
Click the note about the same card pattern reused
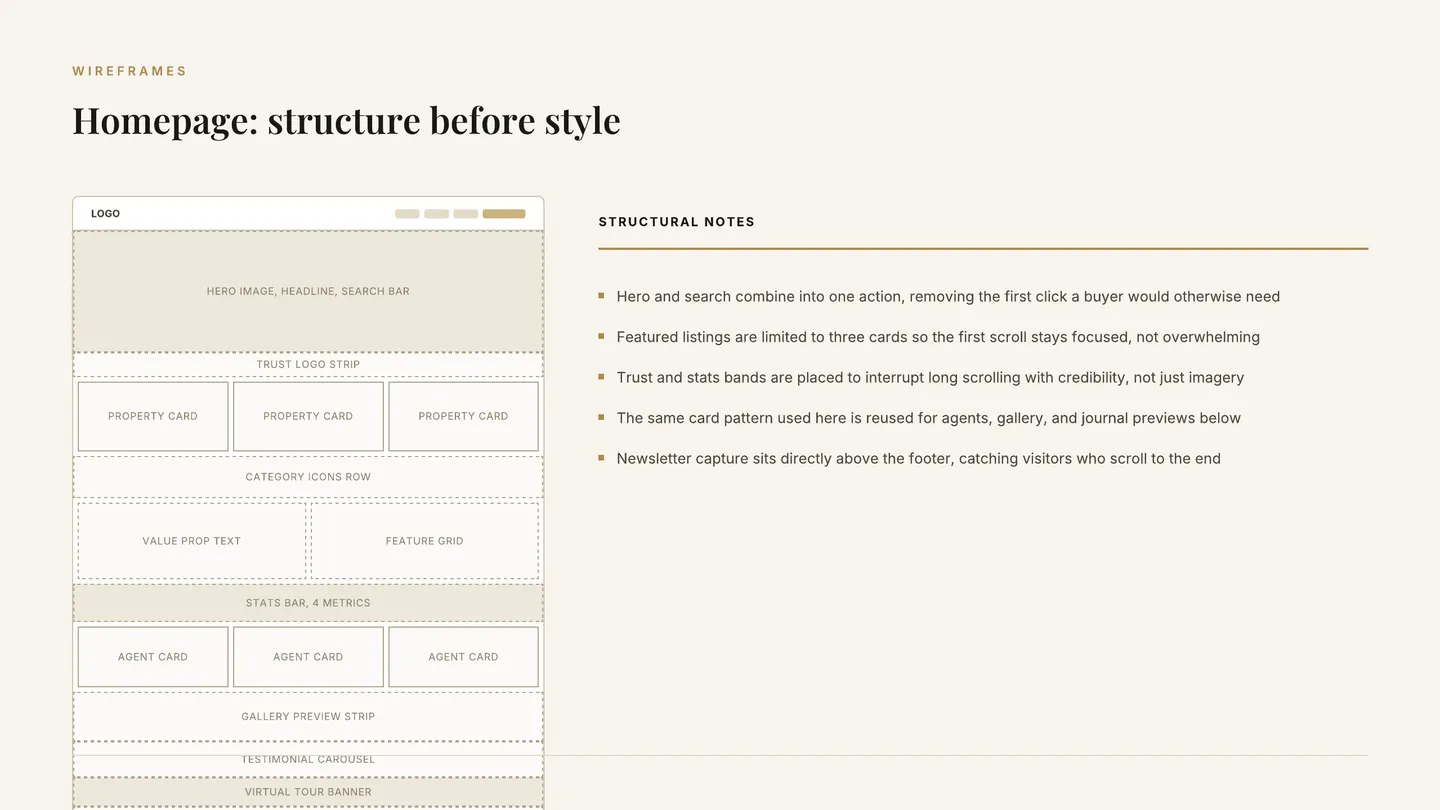click(x=928, y=418)
